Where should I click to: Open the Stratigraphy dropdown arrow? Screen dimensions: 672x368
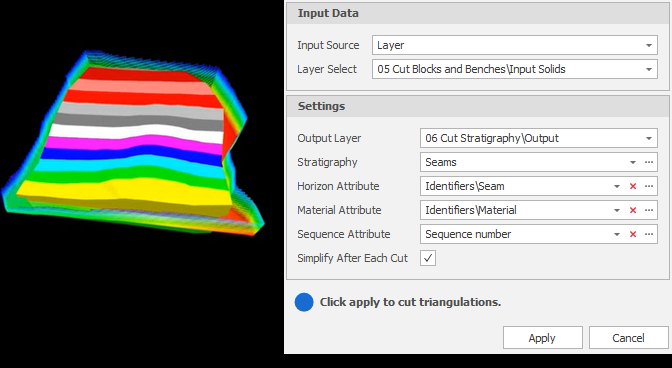tap(633, 162)
